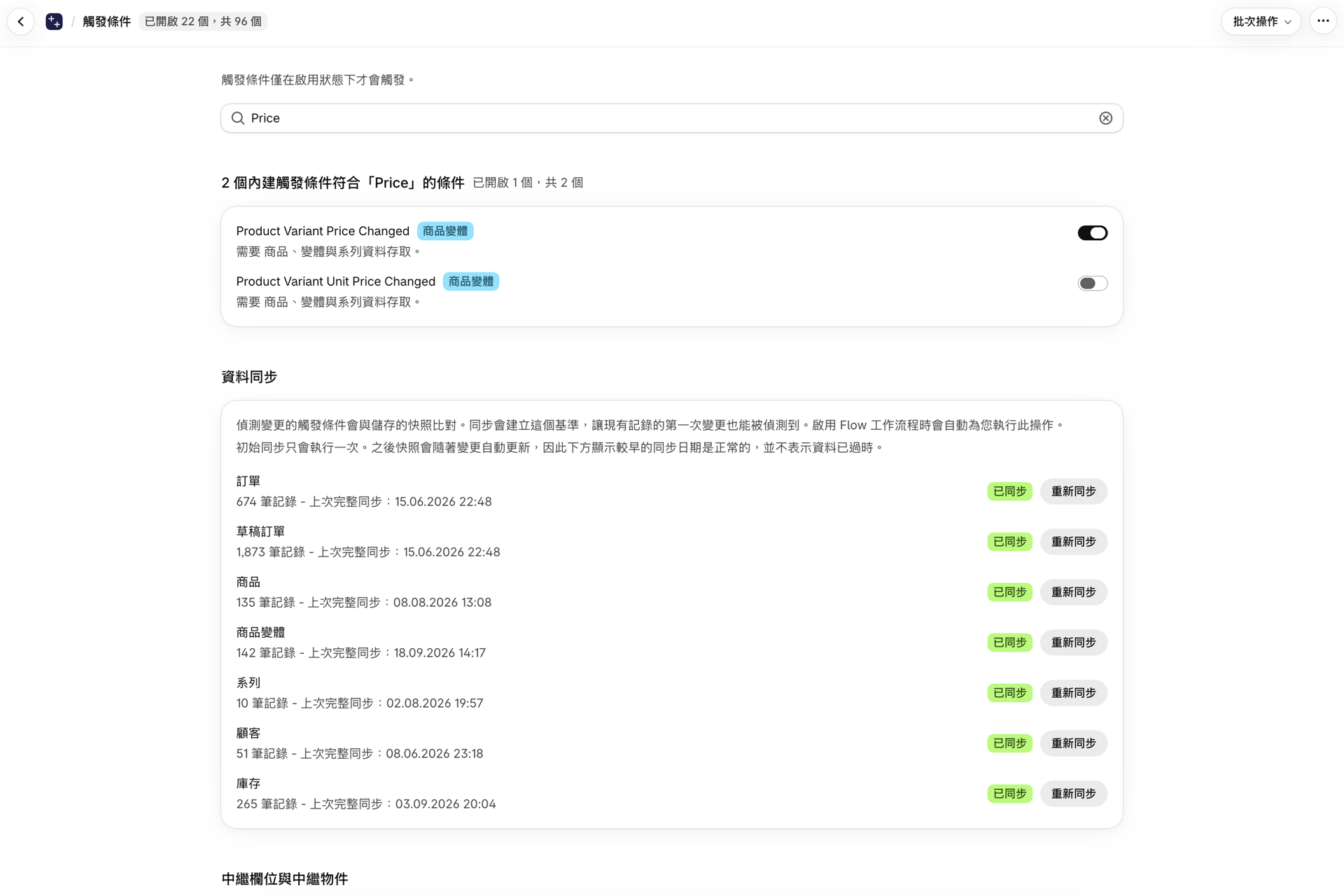Click 已同步 badge for 草稿訂單
1344x896 pixels.
tap(1009, 542)
